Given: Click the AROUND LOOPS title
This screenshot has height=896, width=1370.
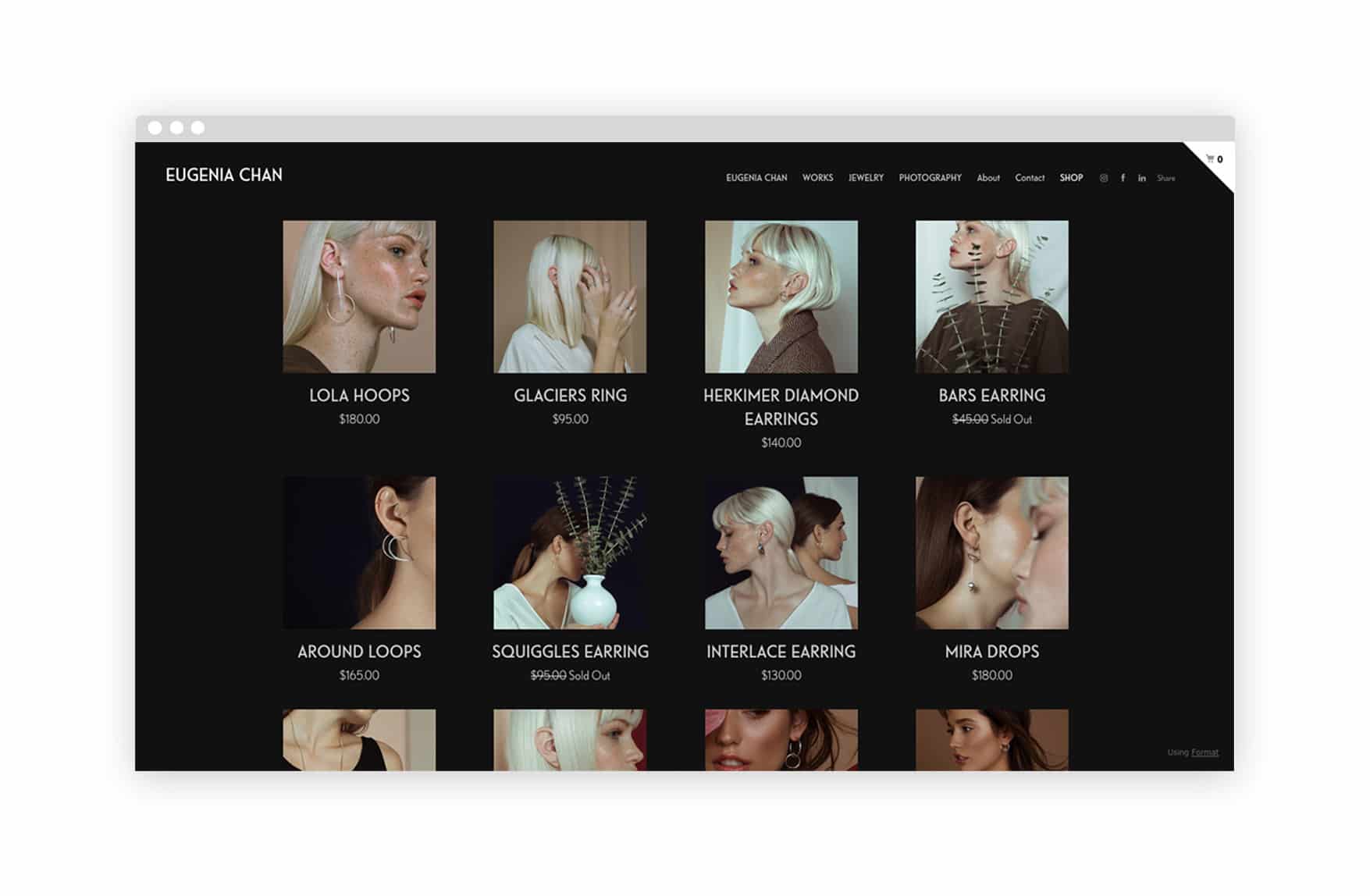Looking at the screenshot, I should click(359, 652).
